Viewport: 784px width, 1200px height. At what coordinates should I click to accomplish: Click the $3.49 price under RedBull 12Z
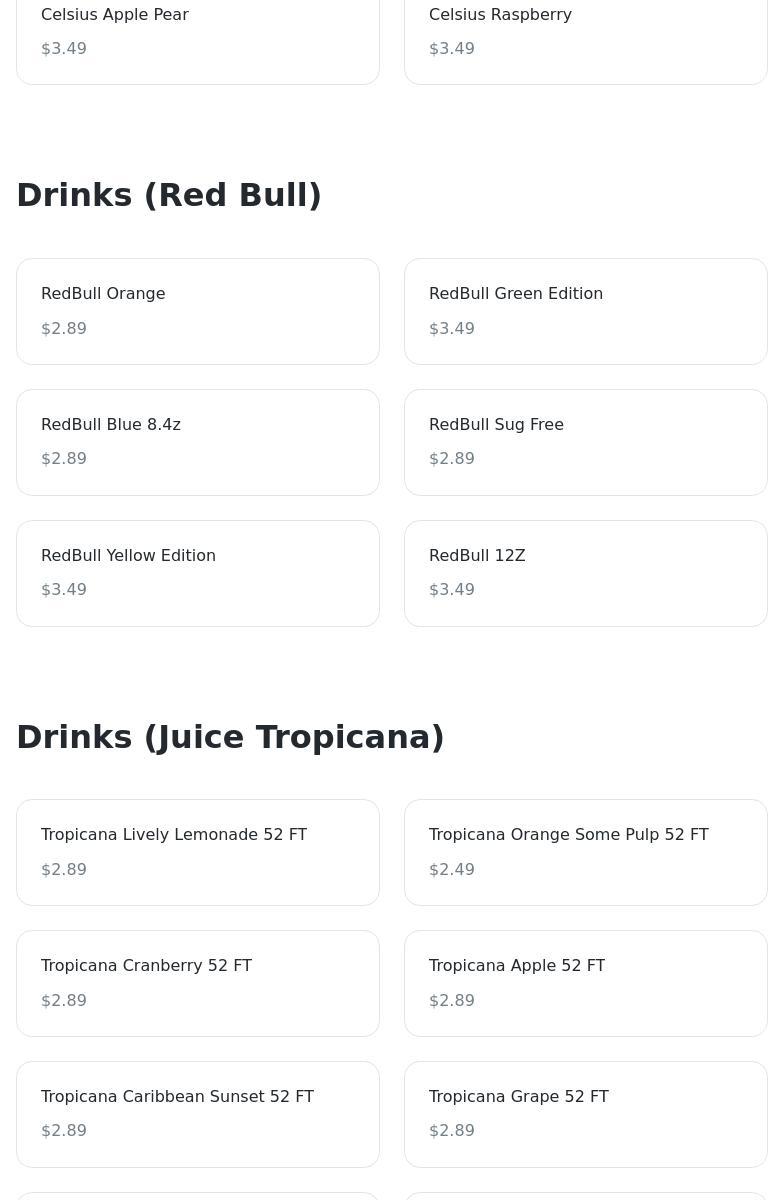coord(452,590)
